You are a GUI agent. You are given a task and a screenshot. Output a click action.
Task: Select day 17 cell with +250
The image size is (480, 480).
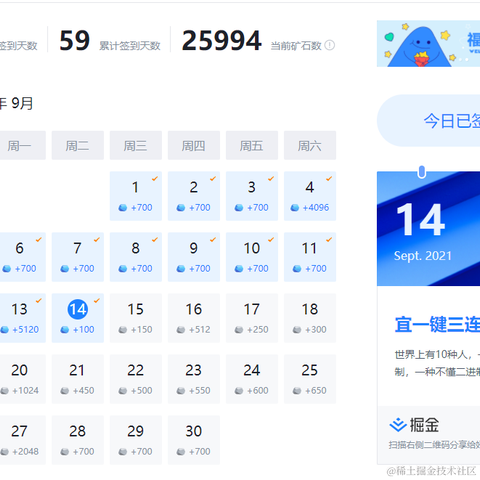coord(252,318)
